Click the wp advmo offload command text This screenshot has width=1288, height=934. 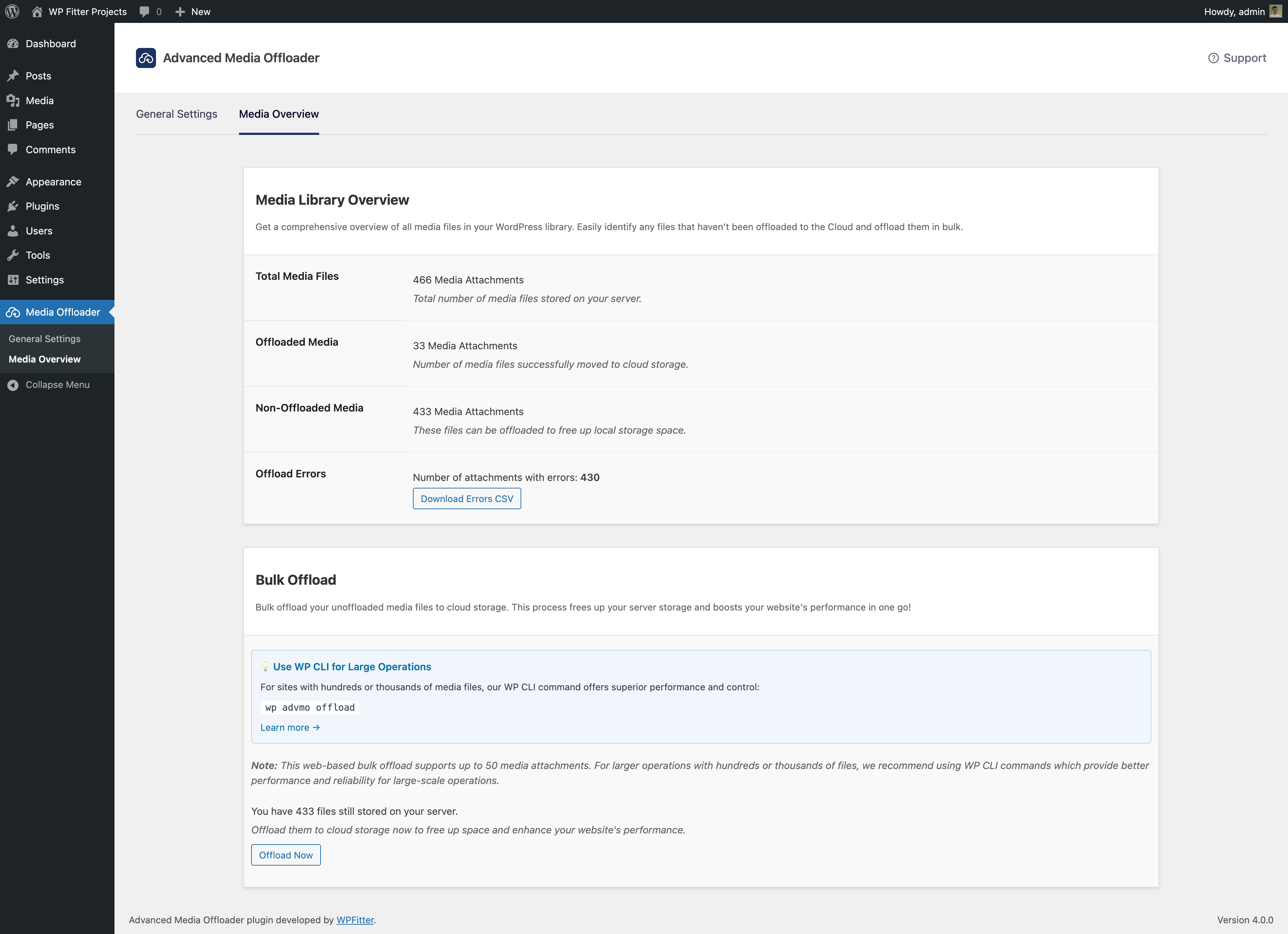coord(310,707)
